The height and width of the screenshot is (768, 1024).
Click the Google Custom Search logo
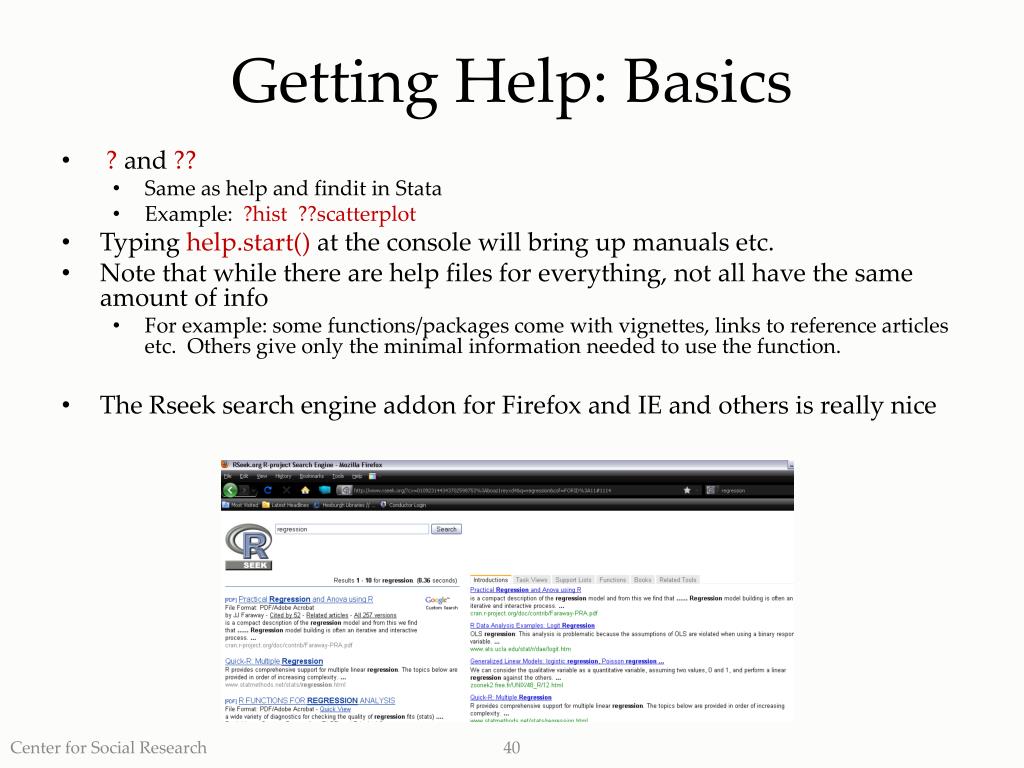pos(441,603)
